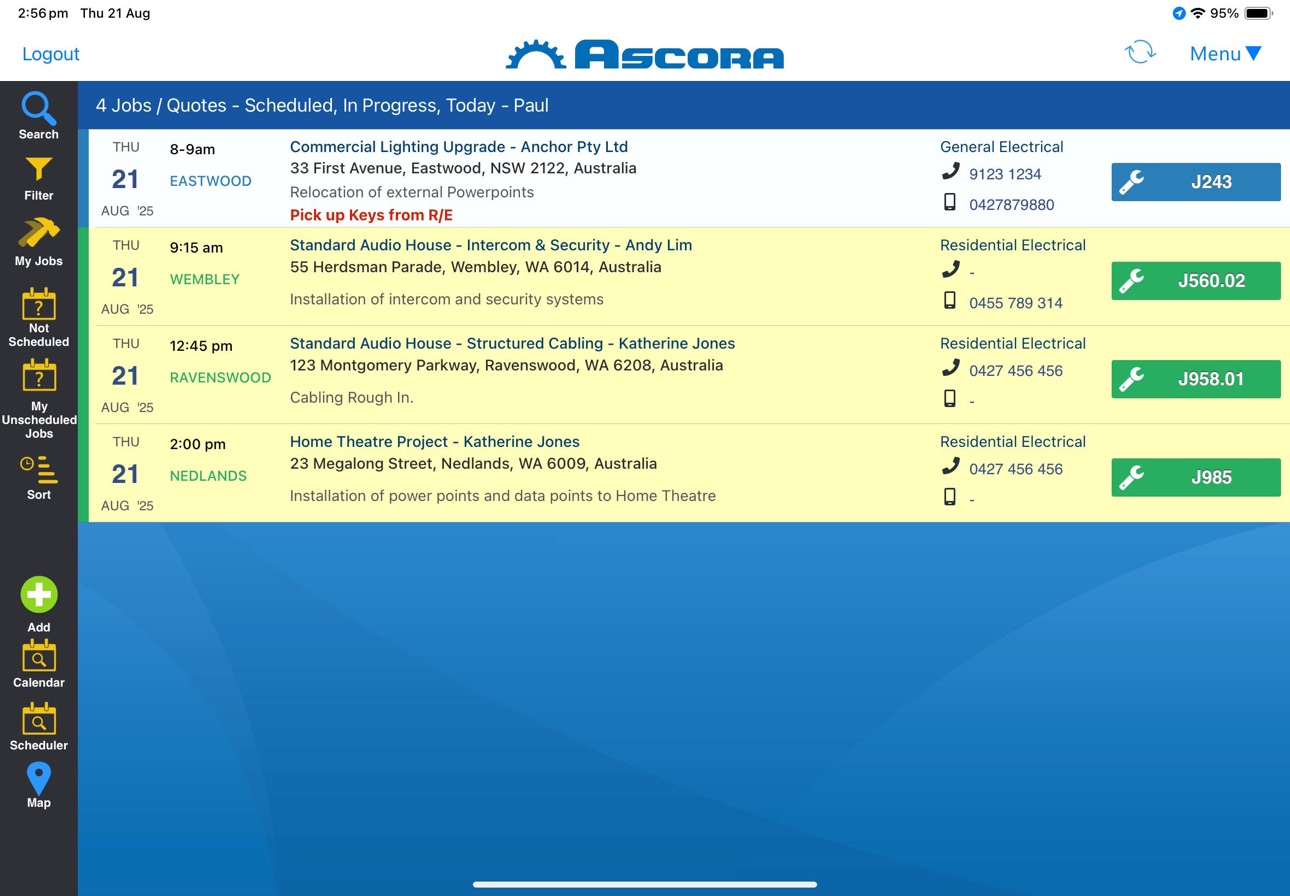This screenshot has height=896, width=1290.
Task: Tap the home indicator bar at bottom
Action: point(645,884)
